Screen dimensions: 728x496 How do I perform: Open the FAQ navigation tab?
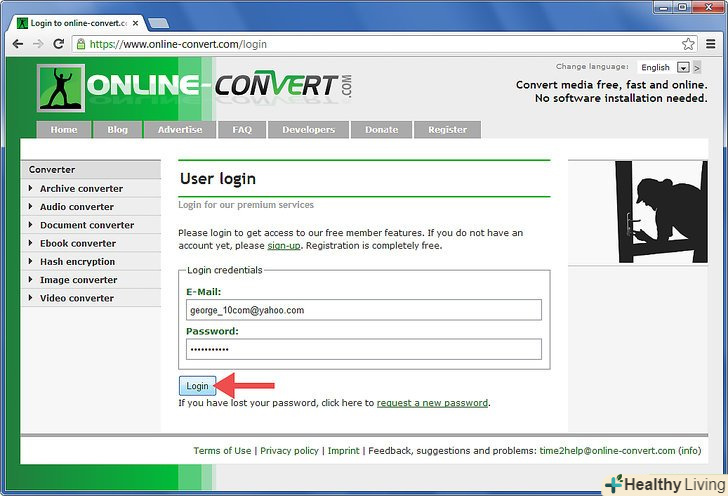242,130
